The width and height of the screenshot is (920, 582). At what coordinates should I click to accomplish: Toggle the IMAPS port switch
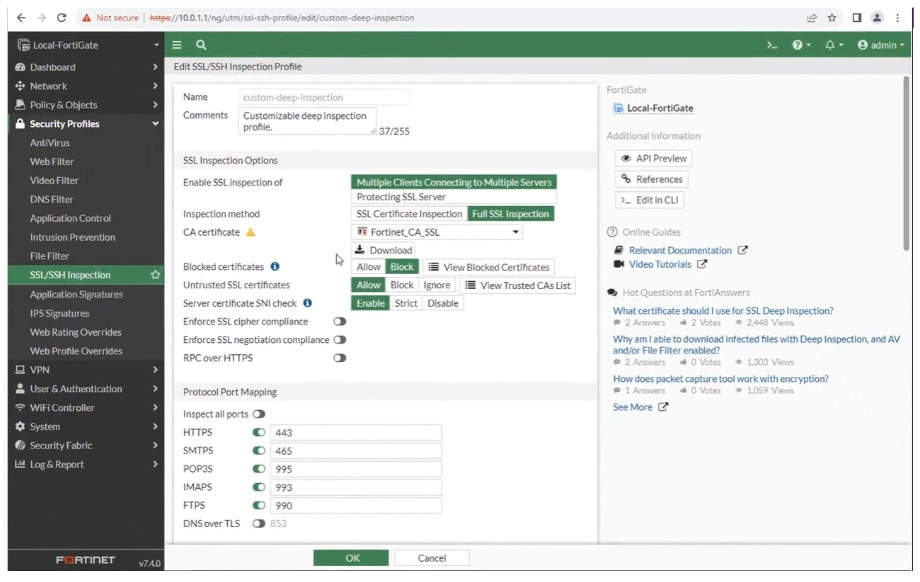(x=259, y=487)
